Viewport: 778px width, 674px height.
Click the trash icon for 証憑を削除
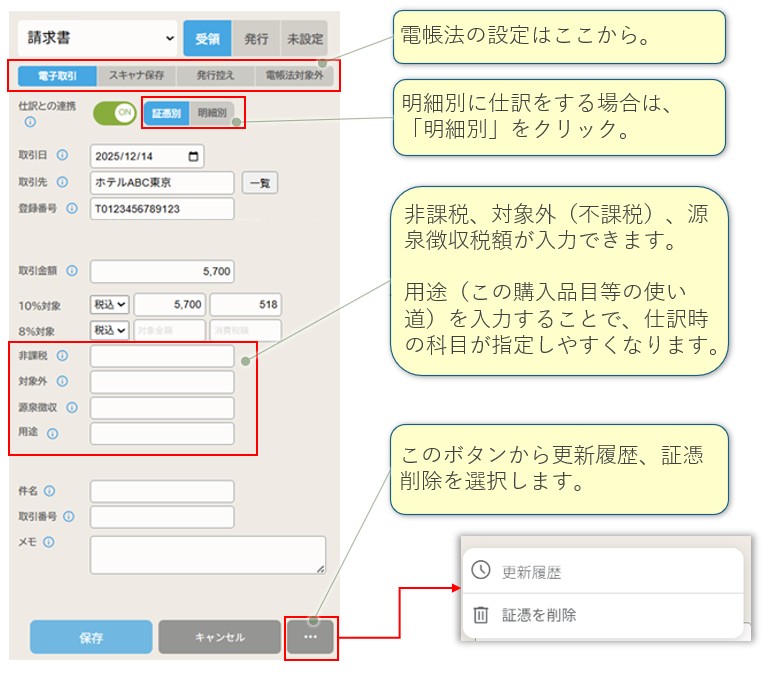[x=480, y=614]
